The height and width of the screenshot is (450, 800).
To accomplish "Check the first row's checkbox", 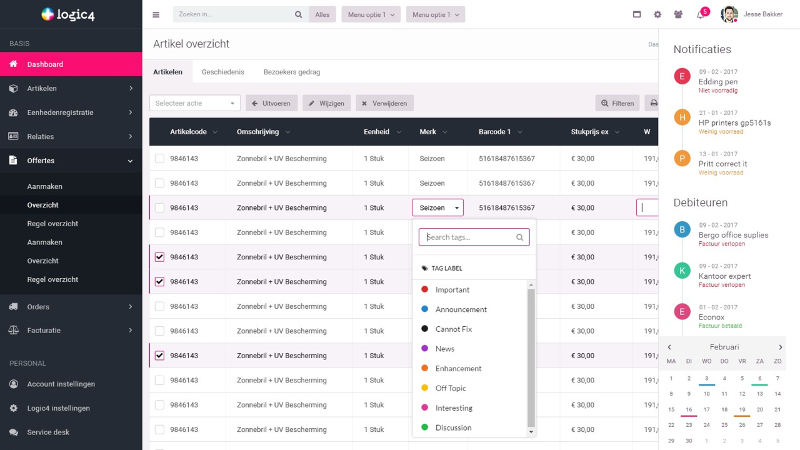I will point(160,158).
